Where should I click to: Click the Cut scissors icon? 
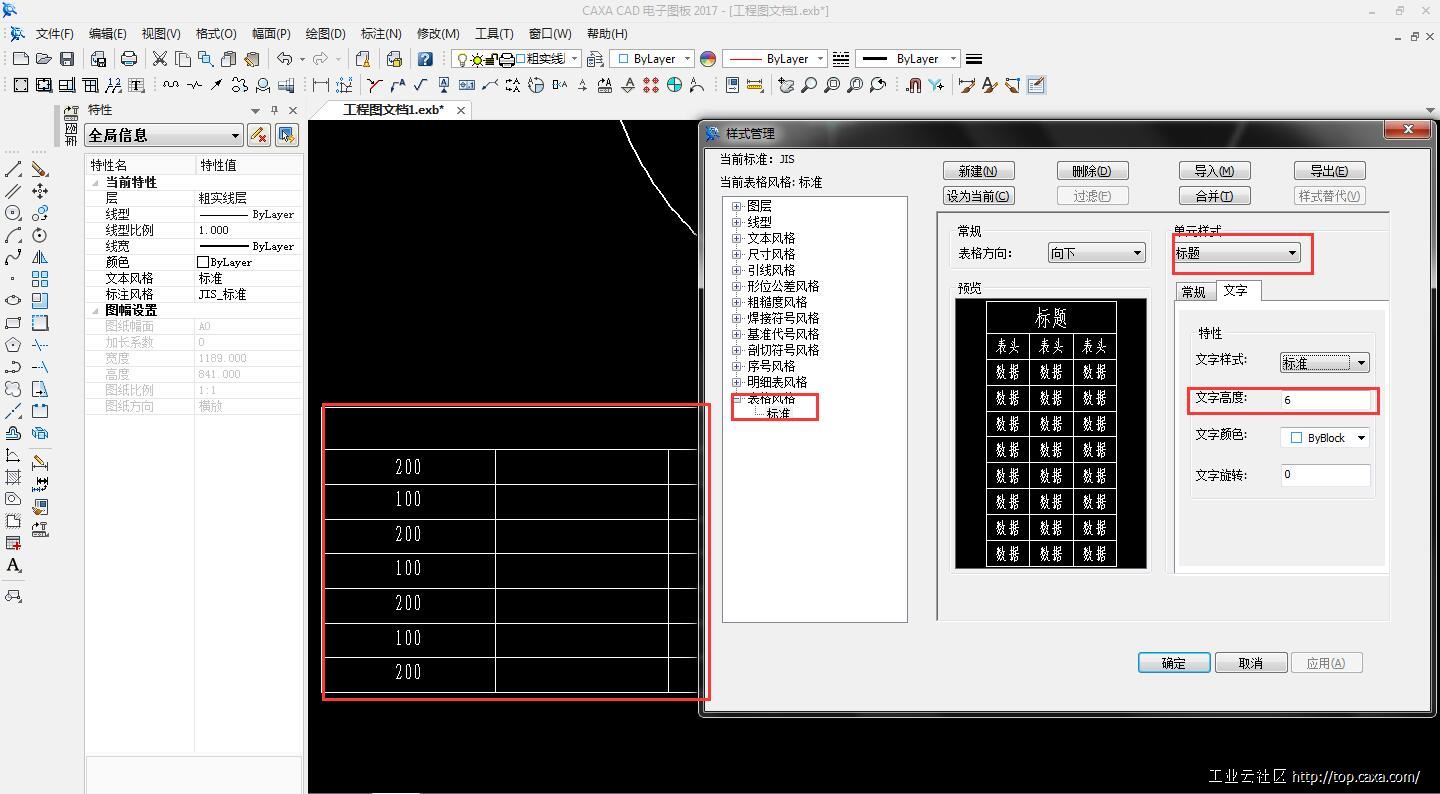pyautogui.click(x=159, y=59)
